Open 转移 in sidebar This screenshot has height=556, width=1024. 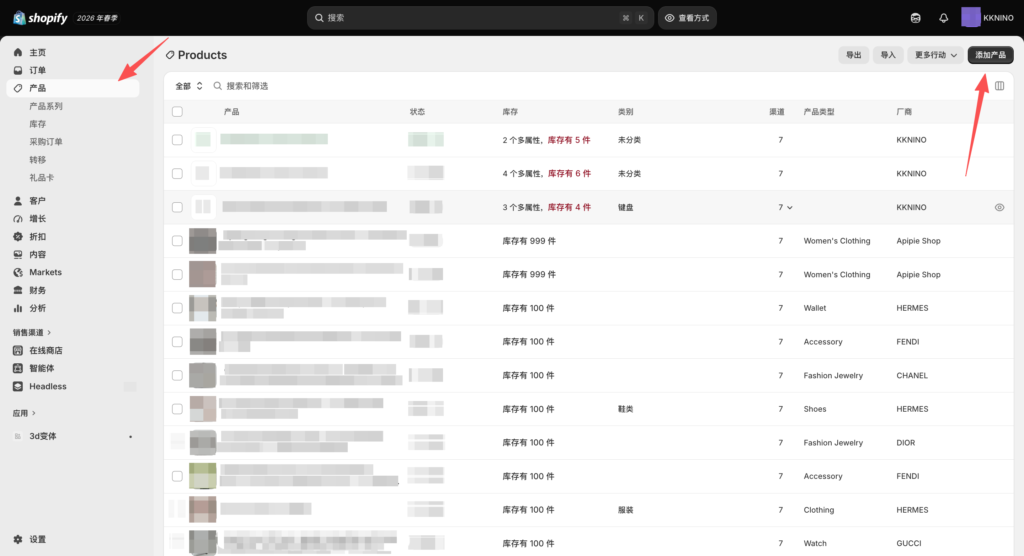38,159
